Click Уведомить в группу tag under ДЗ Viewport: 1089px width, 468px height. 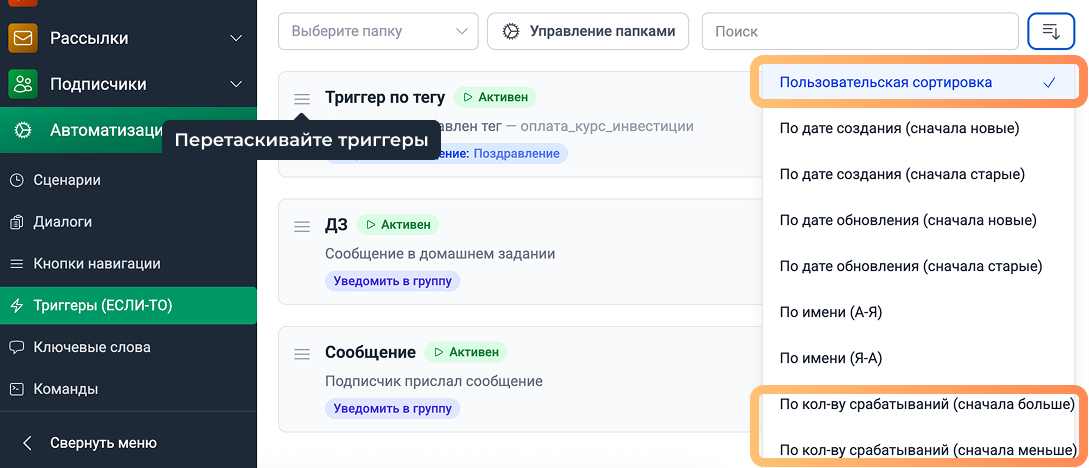pos(392,281)
